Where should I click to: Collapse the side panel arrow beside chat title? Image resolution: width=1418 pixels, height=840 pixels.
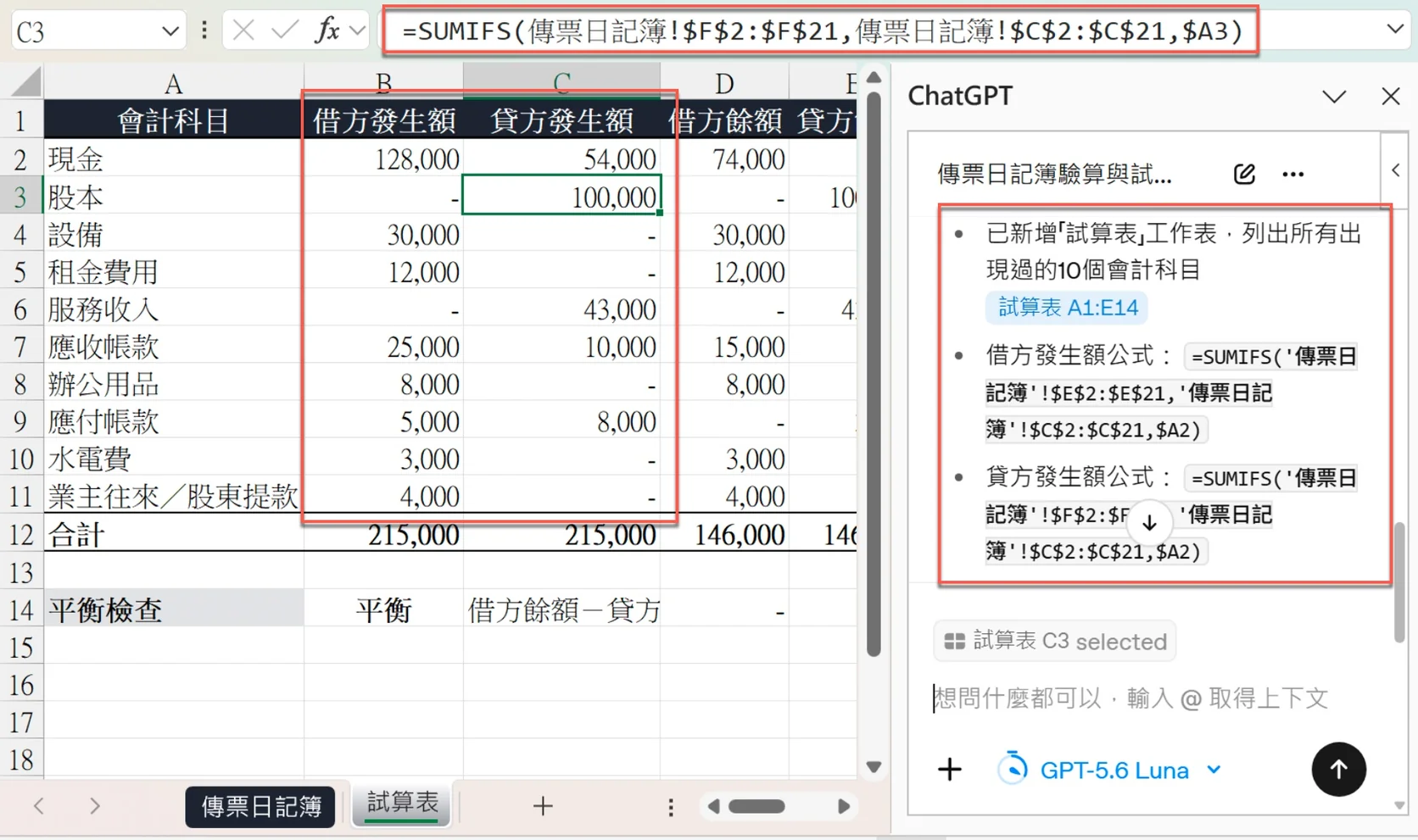pos(1396,170)
